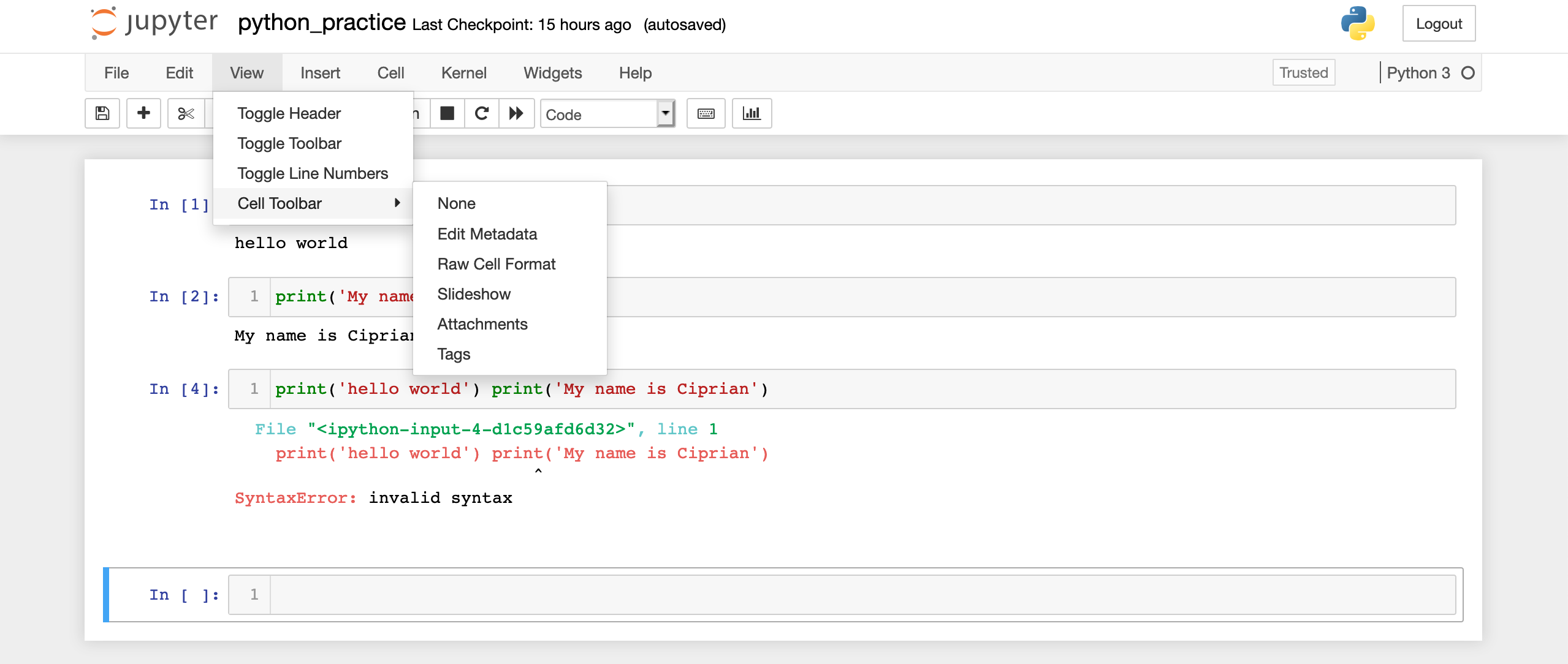Open the Kernel menu
Viewport: 1568px width, 664px height.
point(463,73)
